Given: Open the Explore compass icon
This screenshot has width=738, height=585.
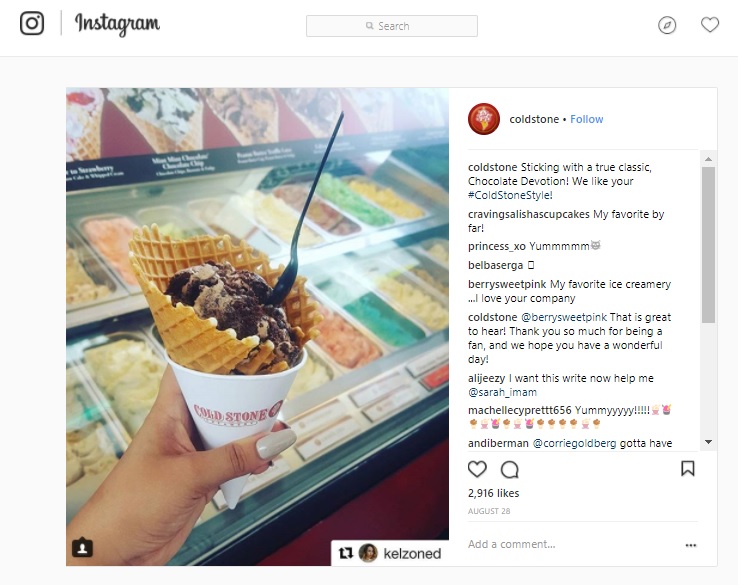Looking at the screenshot, I should click(667, 25).
